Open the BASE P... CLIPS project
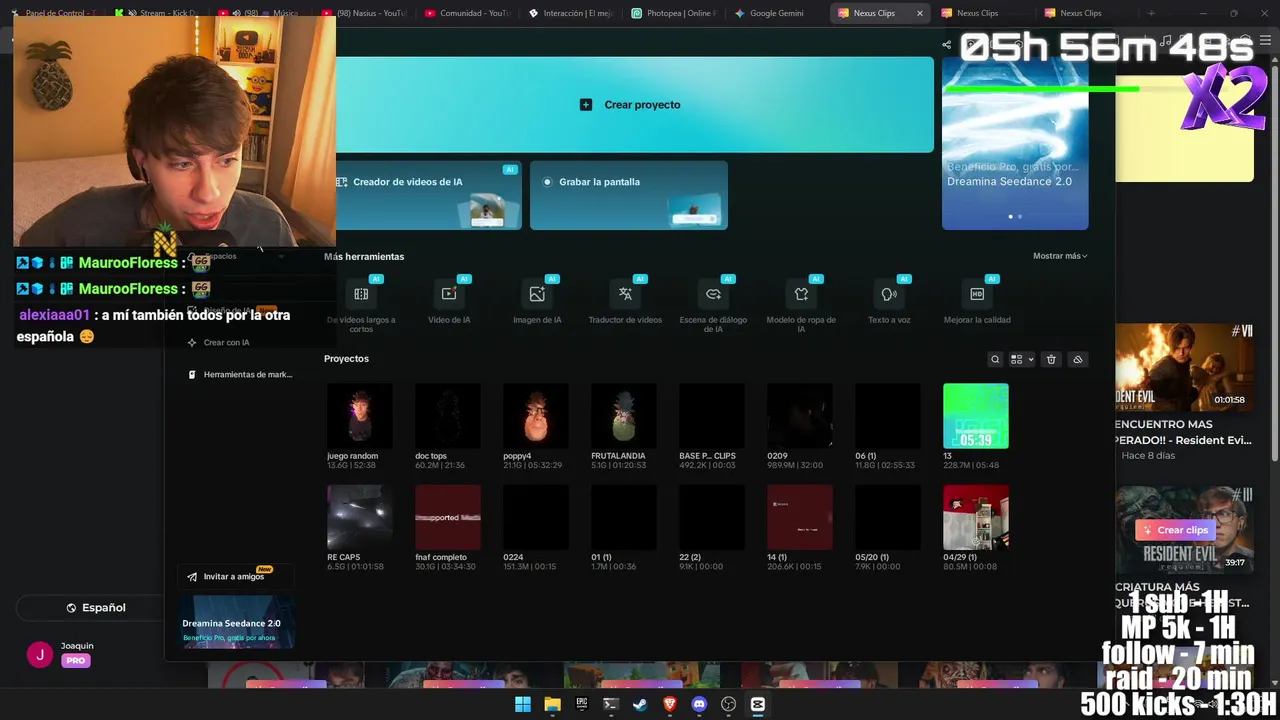The image size is (1280, 720). (712, 416)
